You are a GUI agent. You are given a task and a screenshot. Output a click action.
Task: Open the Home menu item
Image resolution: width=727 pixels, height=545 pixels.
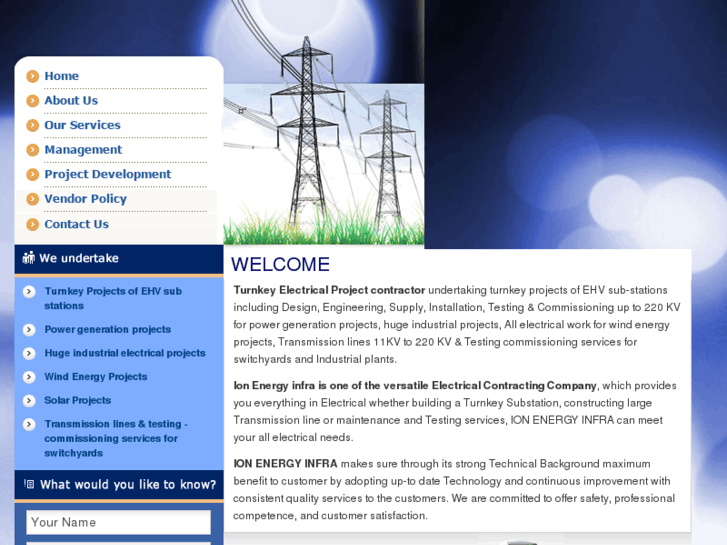tap(61, 76)
